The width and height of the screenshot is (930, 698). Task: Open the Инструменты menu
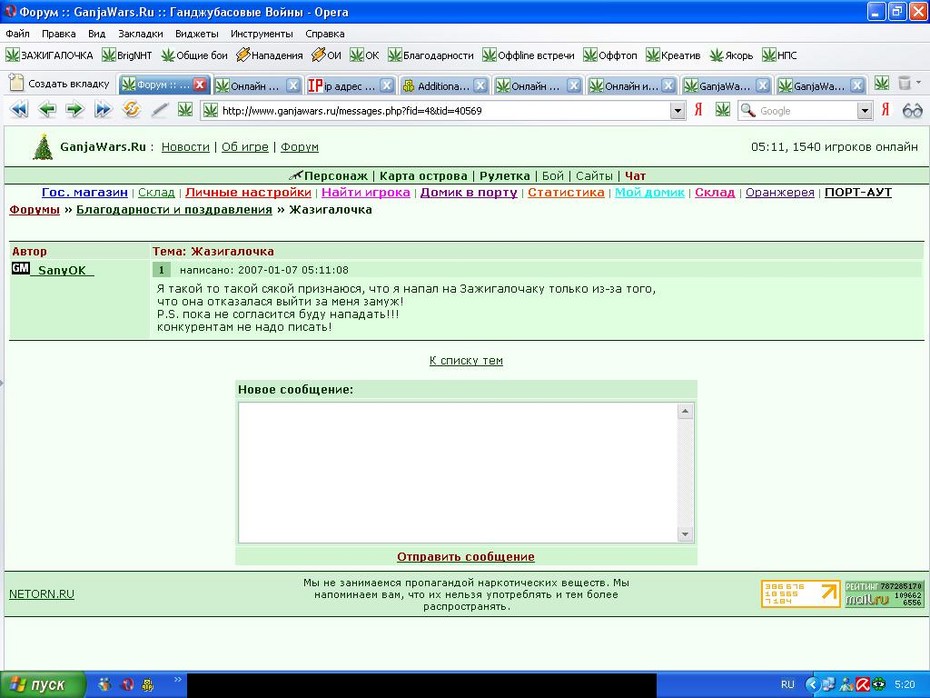point(262,34)
